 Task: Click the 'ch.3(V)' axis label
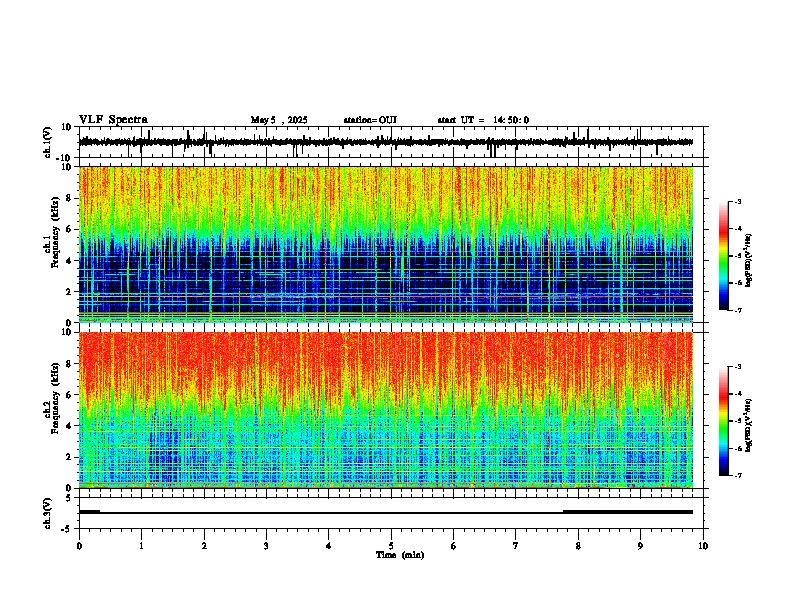pyautogui.click(x=48, y=514)
